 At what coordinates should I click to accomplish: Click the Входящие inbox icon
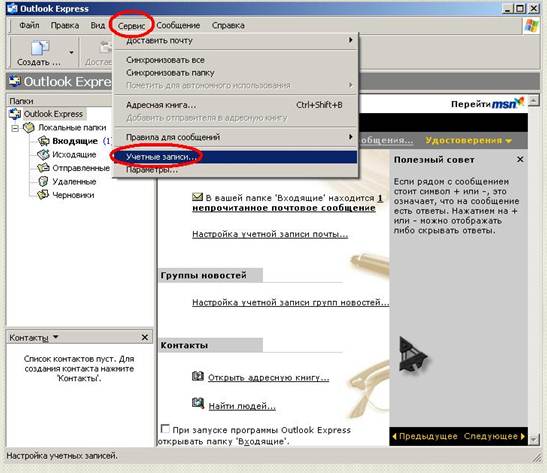click(44, 141)
